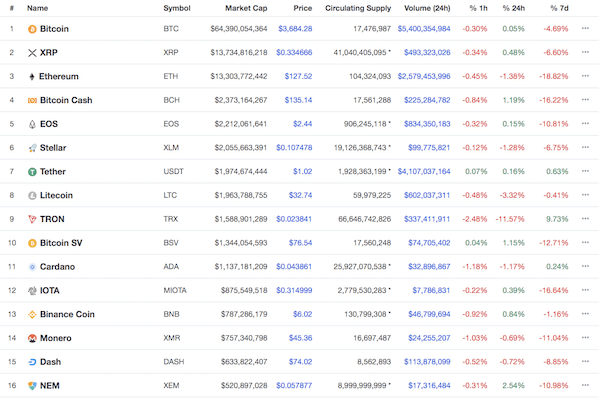The image size is (600, 399).
Task: Click the Ethereum diamond logo icon
Action: point(32,77)
